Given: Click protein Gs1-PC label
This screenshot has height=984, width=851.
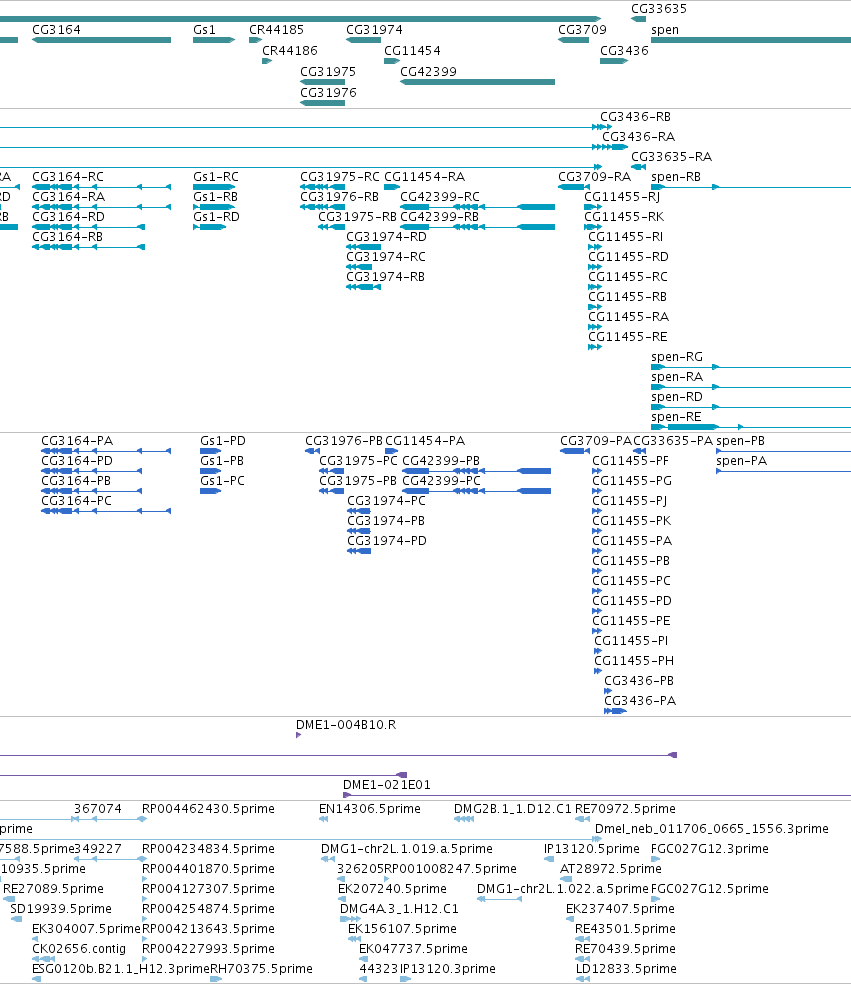Looking at the screenshot, I should coord(222,481).
